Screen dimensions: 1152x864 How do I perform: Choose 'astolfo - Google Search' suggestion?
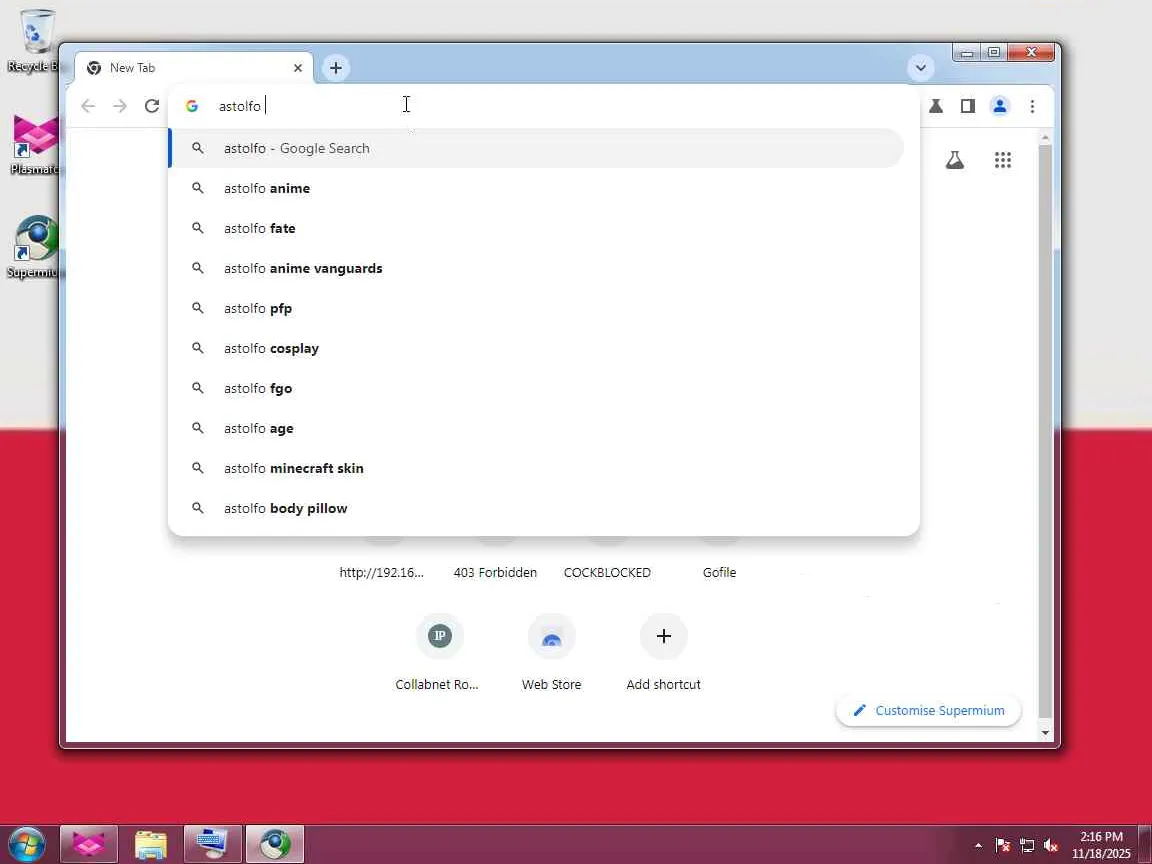[536, 148]
